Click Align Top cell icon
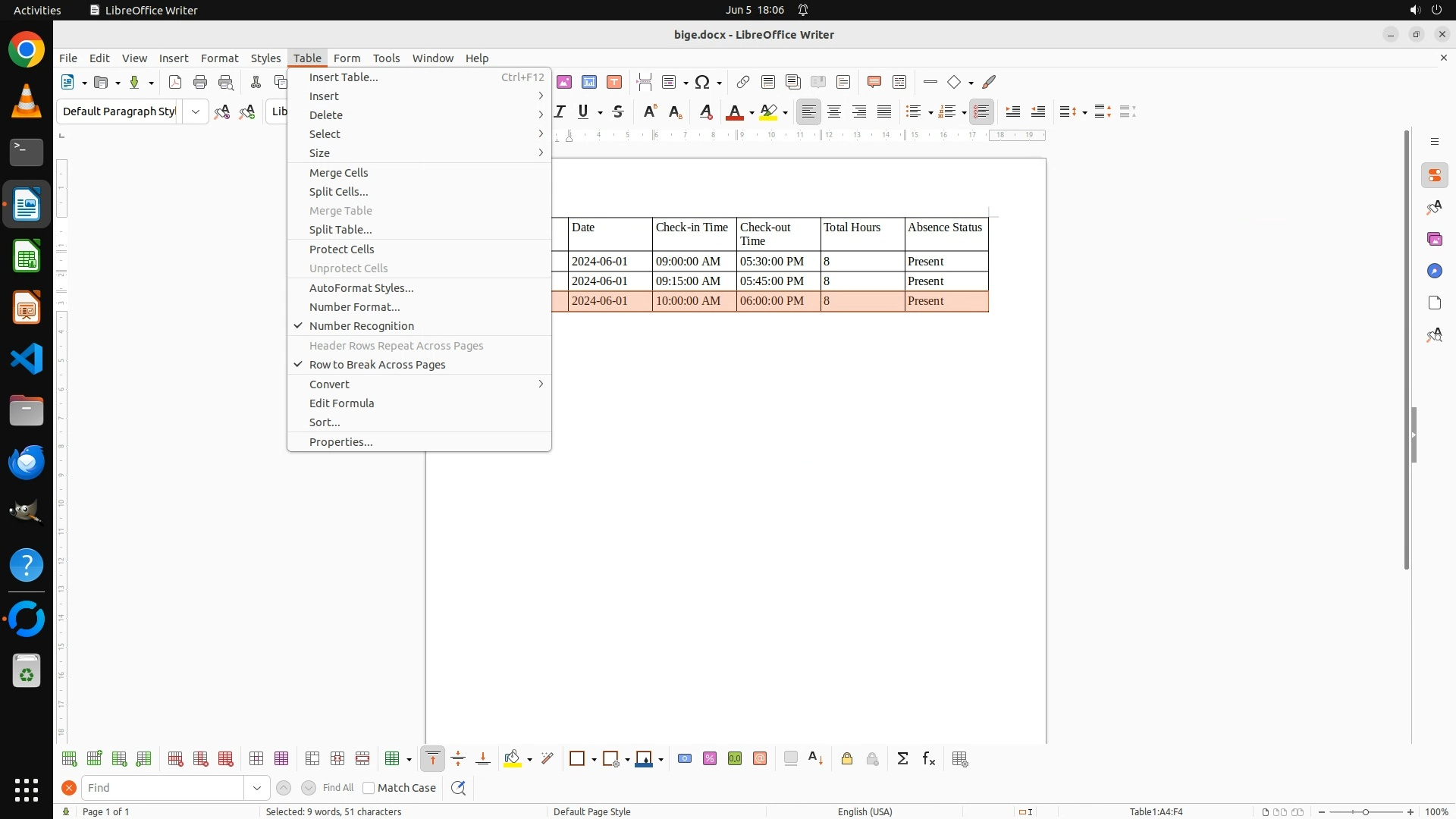 [432, 759]
